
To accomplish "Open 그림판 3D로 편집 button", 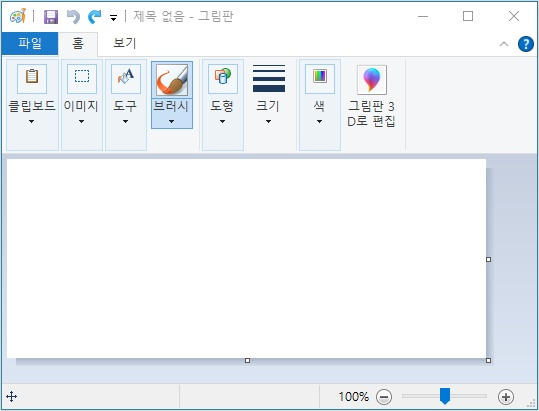I will pos(372,96).
